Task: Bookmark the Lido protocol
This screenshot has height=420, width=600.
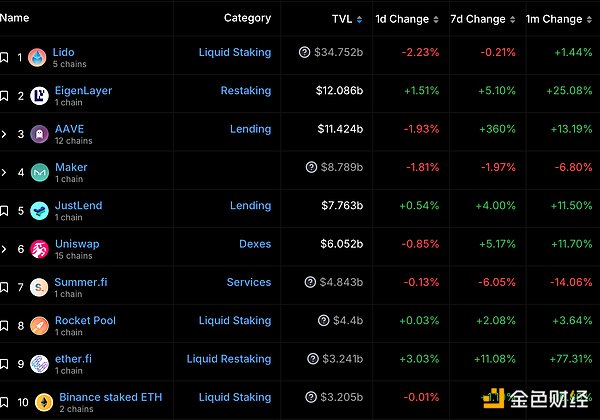Action: 5,58
